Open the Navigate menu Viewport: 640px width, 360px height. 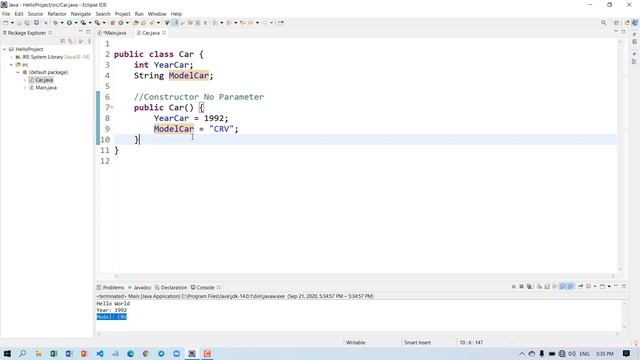(81, 14)
